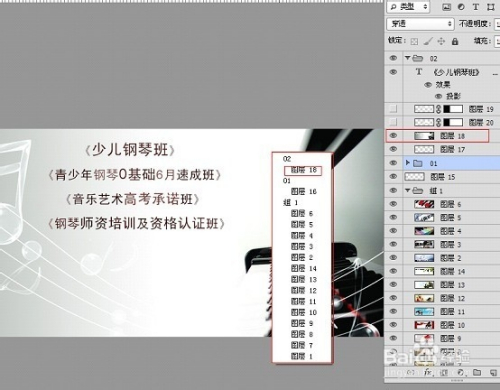Click the 《少儿钢琴班》 text on canvas
The height and width of the screenshot is (390, 500).
pos(130,150)
